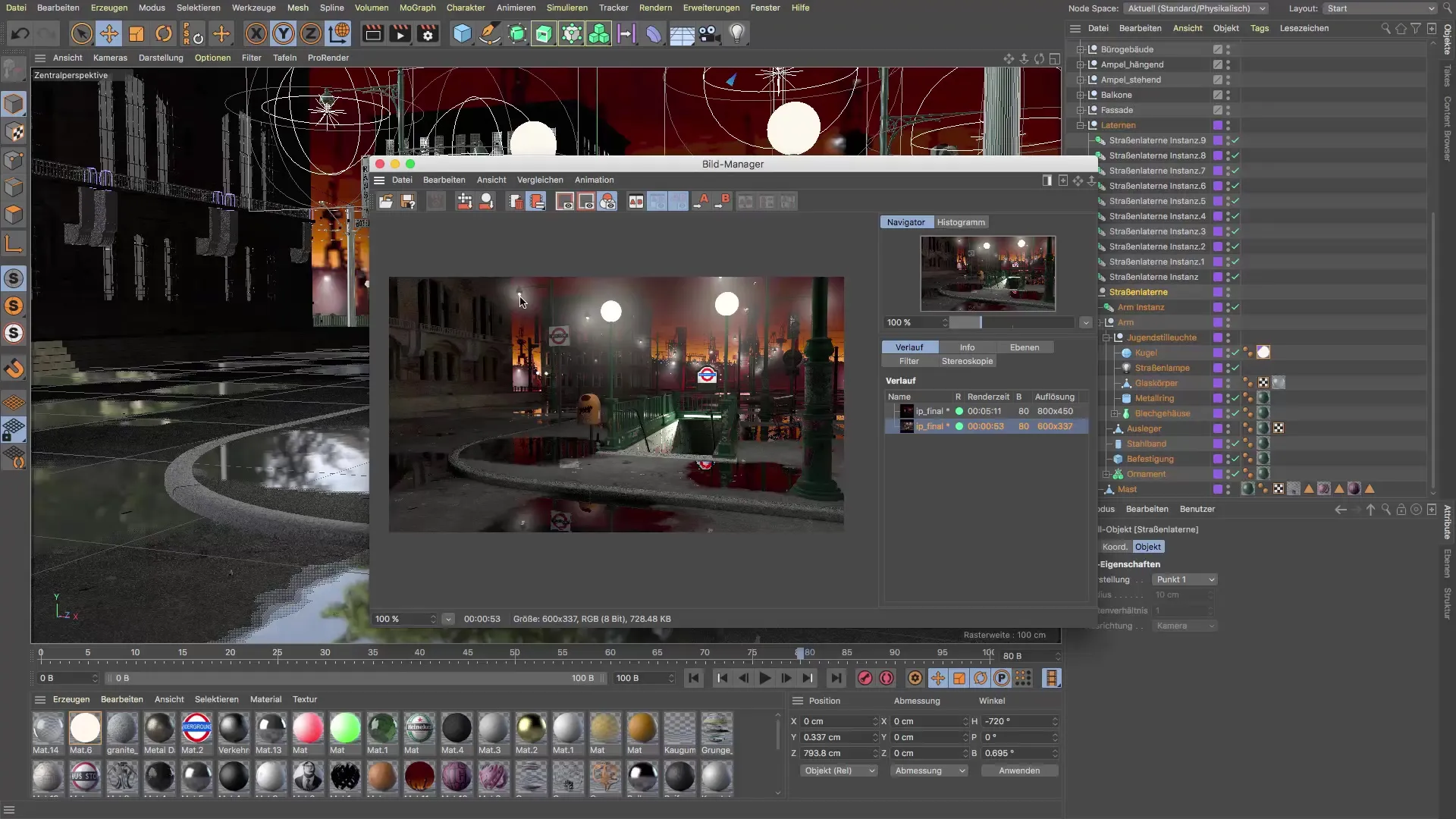
Task: Click the Open file icon in the Bild-Manager
Action: pyautogui.click(x=386, y=201)
